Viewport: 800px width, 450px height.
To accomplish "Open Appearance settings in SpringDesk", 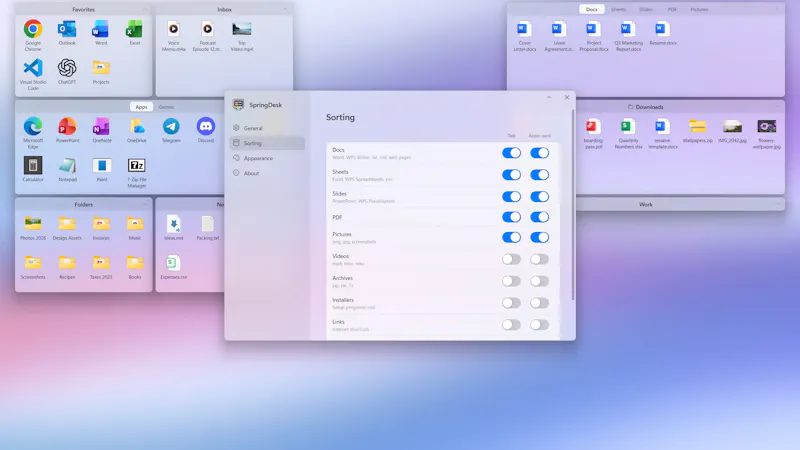I will (267, 158).
